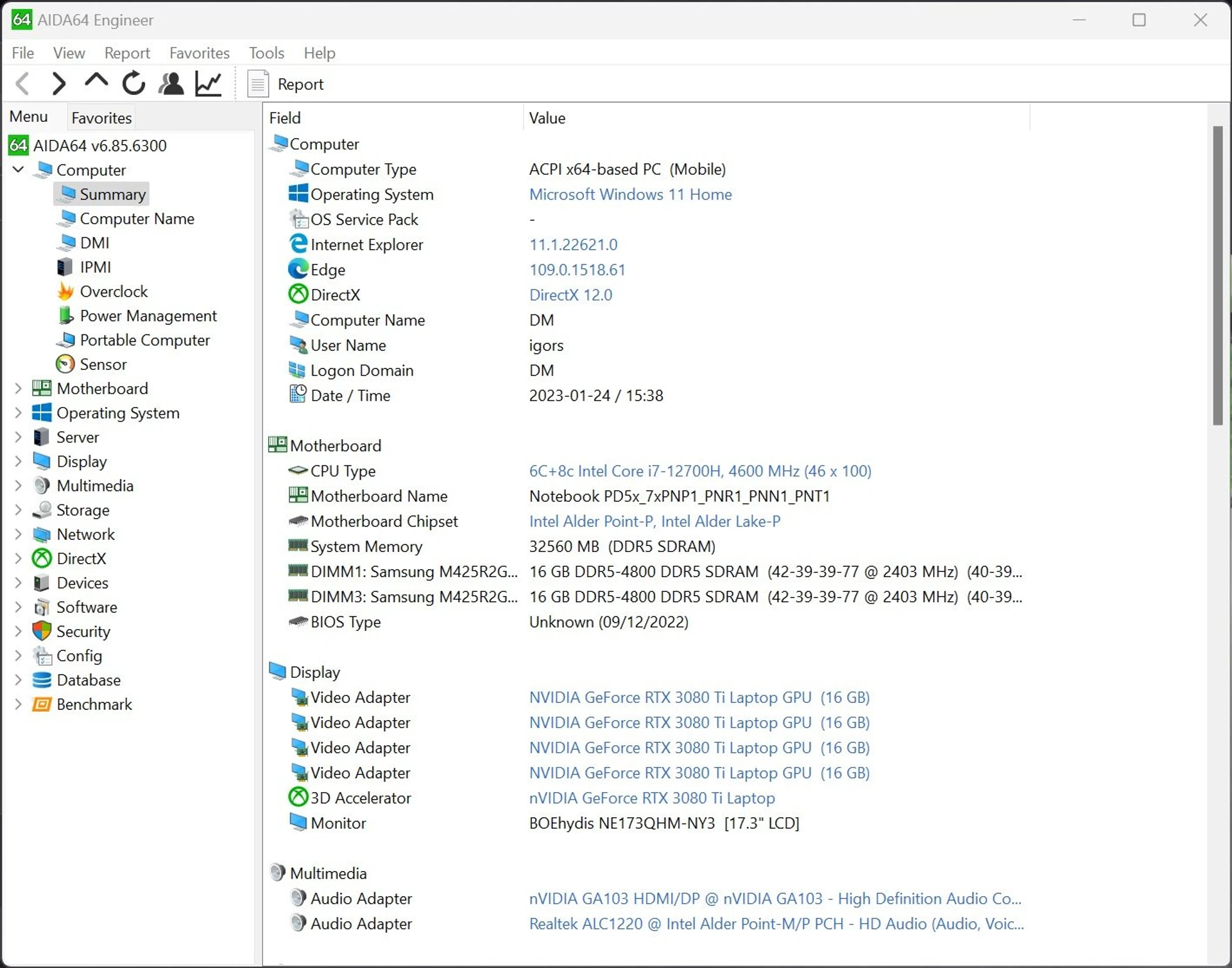Click the Report document icon in the toolbar
The height and width of the screenshot is (968, 1232).
(x=258, y=83)
